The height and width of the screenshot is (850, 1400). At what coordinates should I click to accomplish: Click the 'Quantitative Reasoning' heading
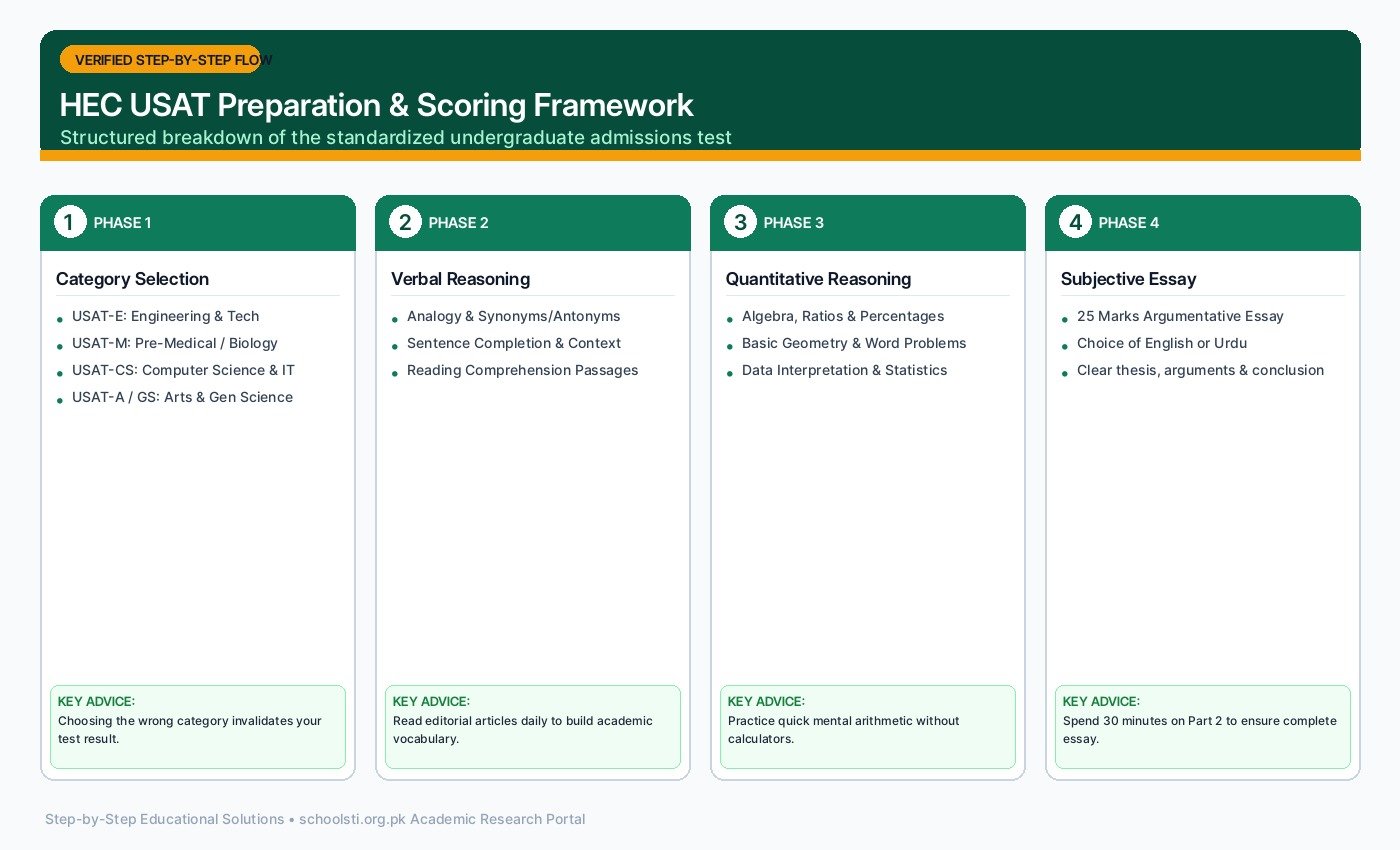click(x=819, y=279)
